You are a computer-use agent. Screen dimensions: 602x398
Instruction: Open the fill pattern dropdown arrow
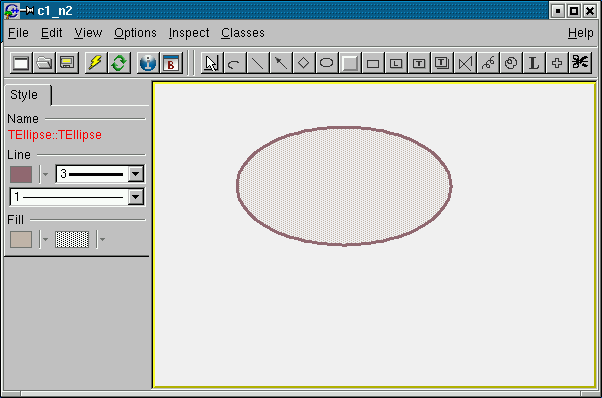pyautogui.click(x=102, y=239)
